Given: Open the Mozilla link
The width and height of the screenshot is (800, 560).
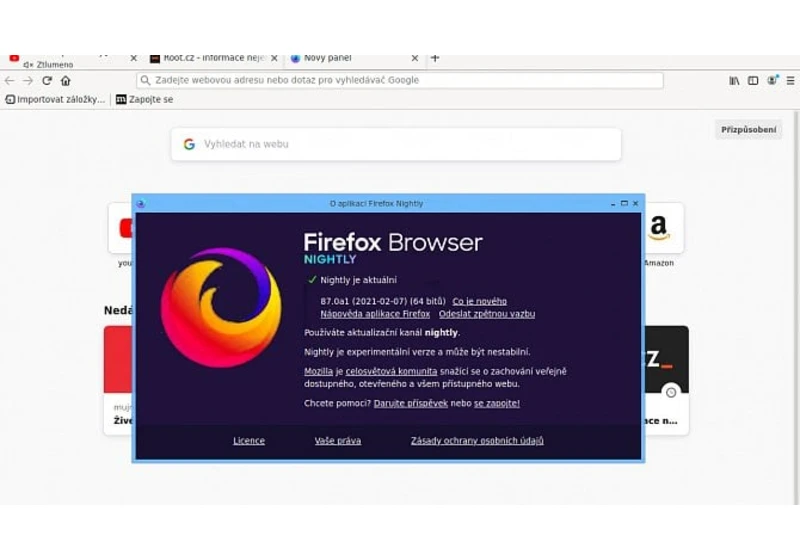Looking at the screenshot, I should pyautogui.click(x=318, y=371).
